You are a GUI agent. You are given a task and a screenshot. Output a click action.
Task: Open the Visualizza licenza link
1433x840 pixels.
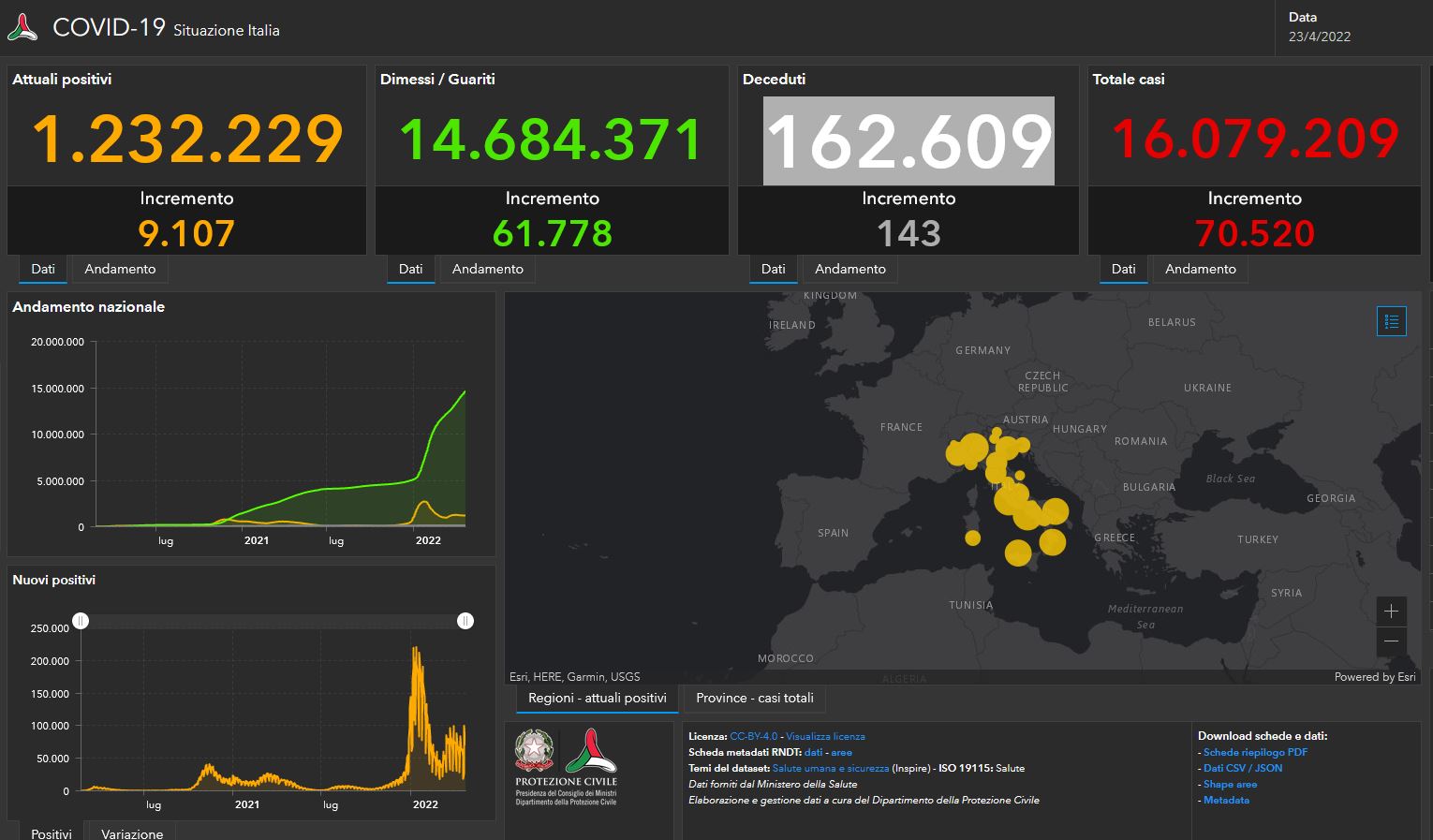click(x=825, y=736)
